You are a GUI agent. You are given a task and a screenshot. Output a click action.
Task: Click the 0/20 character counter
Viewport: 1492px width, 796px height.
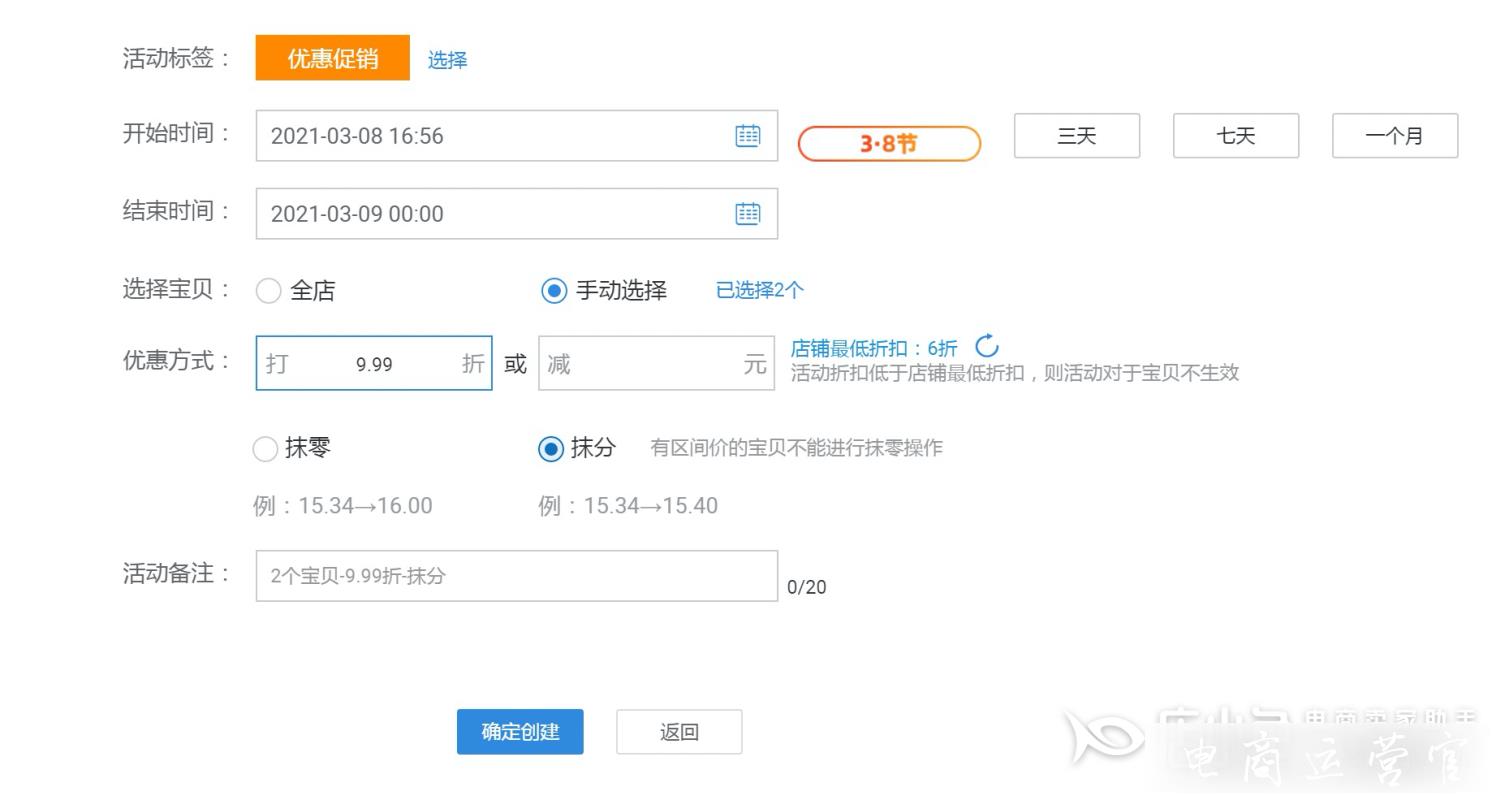[x=807, y=587]
